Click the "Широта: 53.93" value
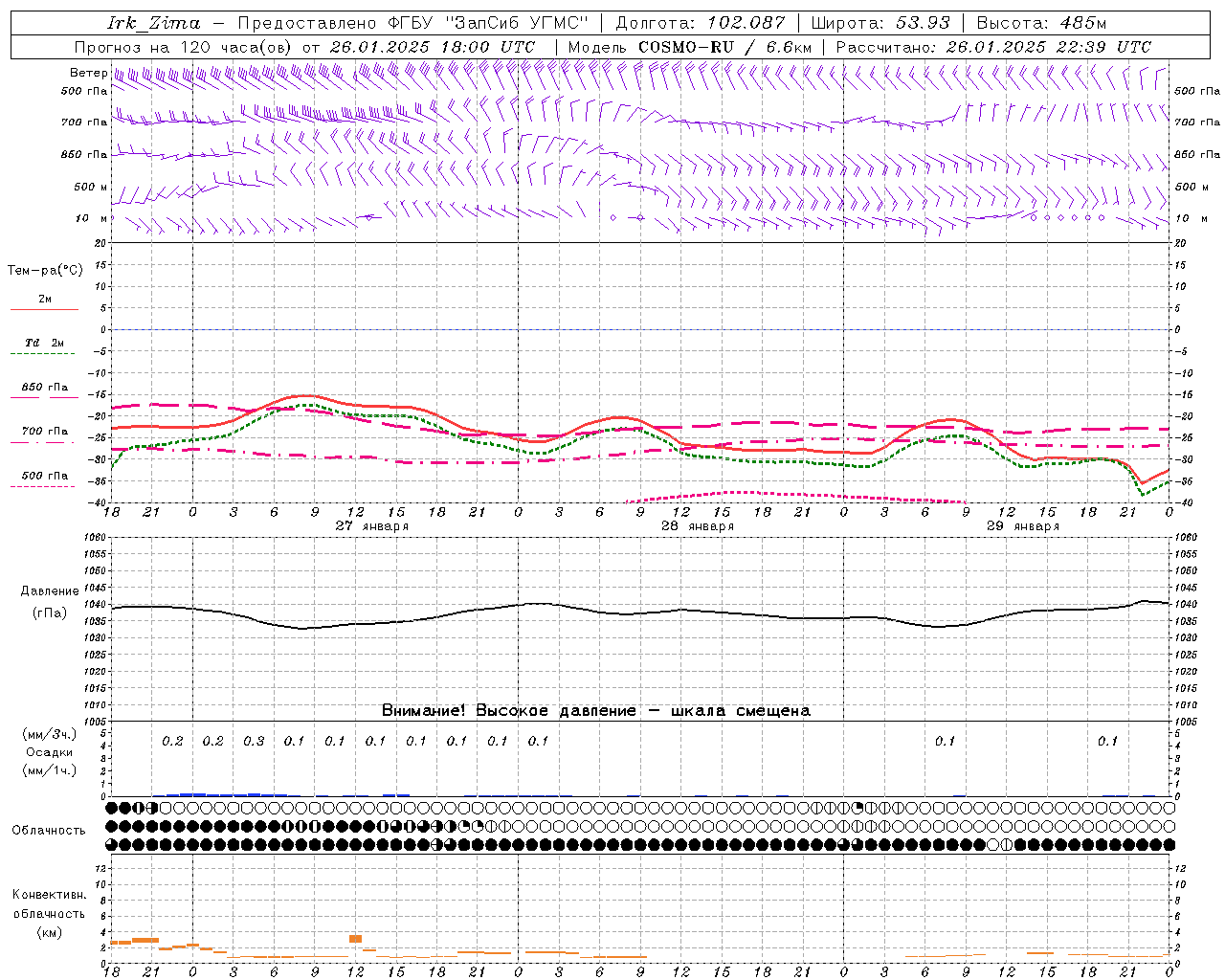1225x980 pixels. pyautogui.click(x=881, y=23)
